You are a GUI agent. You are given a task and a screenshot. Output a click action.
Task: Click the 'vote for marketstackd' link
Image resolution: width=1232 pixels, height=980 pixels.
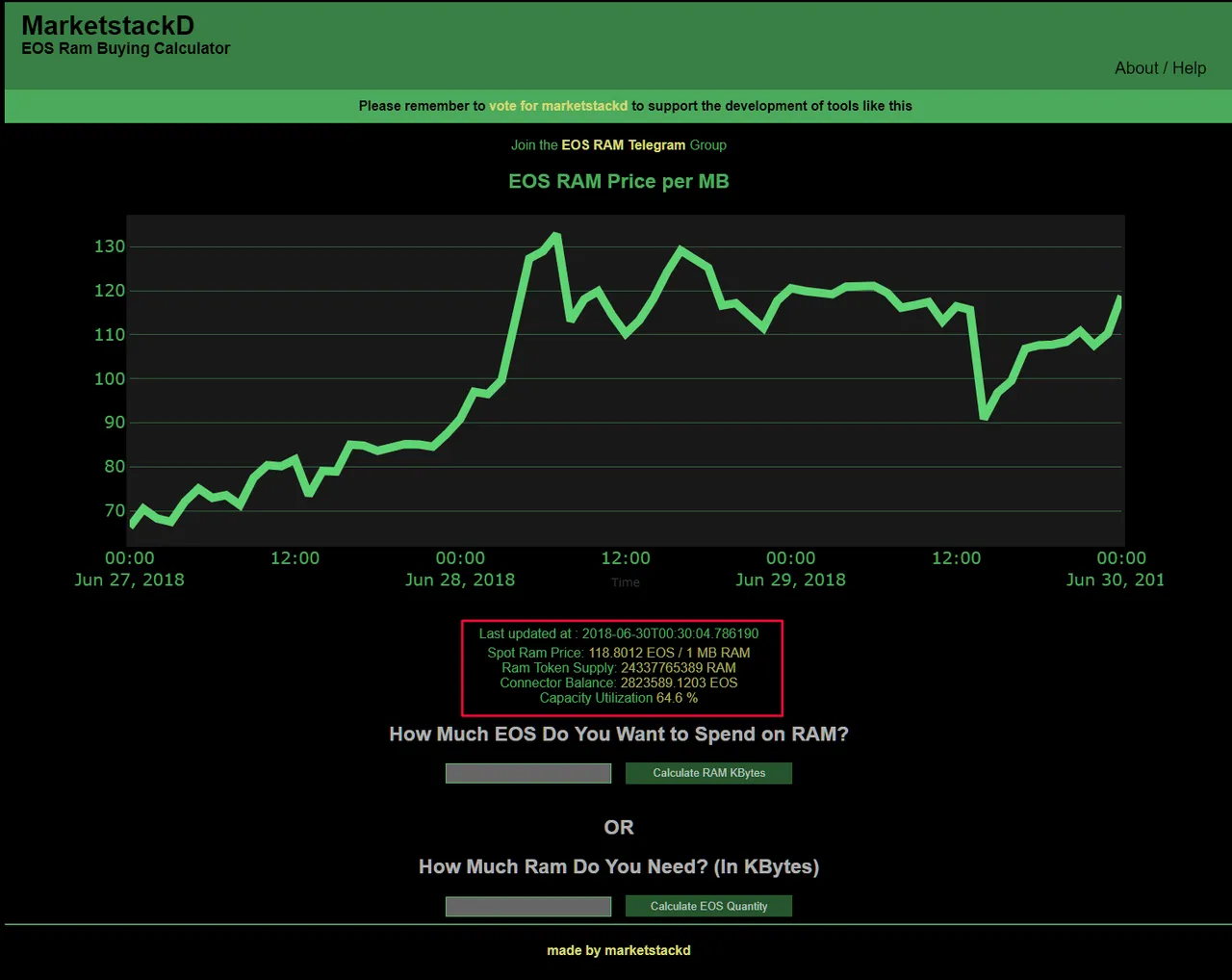(x=558, y=106)
